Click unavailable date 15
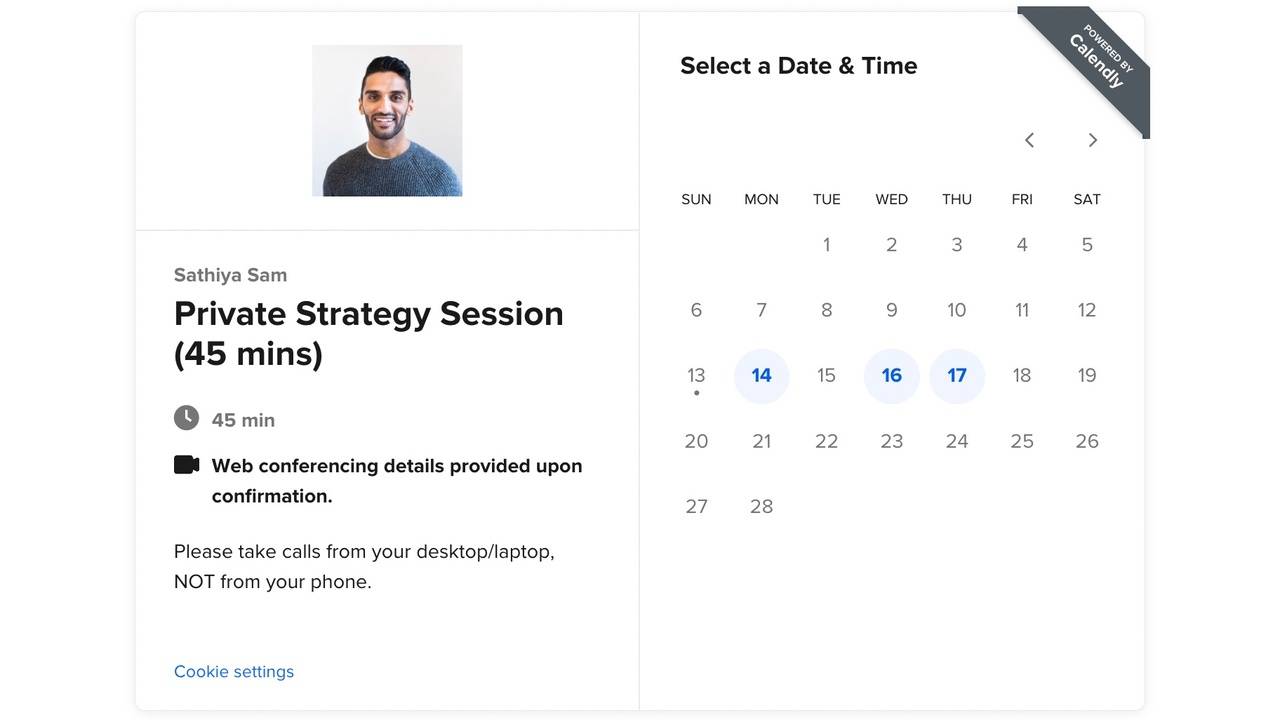Screen dimensions: 1280x720 pos(826,376)
